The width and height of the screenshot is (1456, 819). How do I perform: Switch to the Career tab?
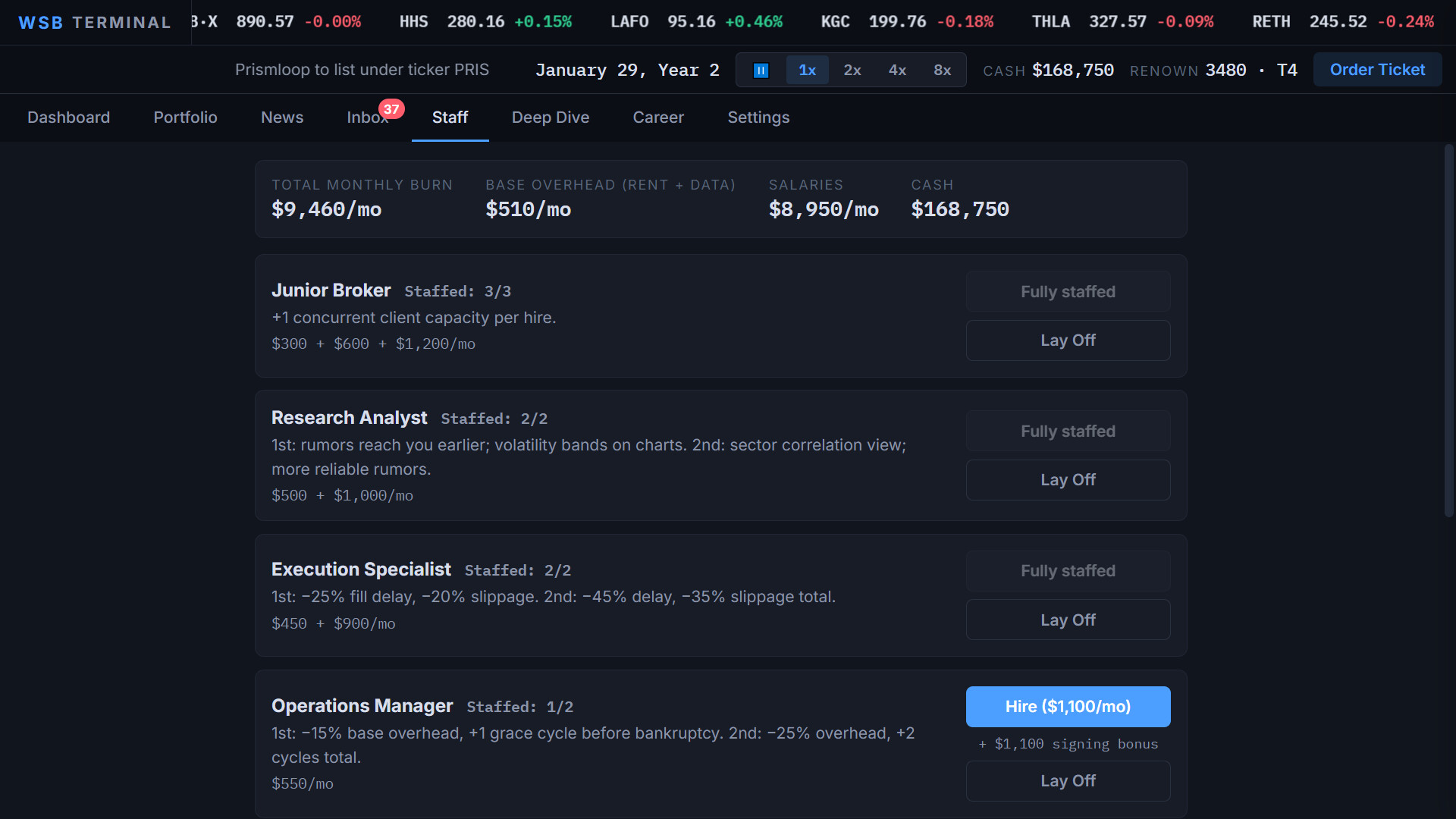pyautogui.click(x=658, y=118)
